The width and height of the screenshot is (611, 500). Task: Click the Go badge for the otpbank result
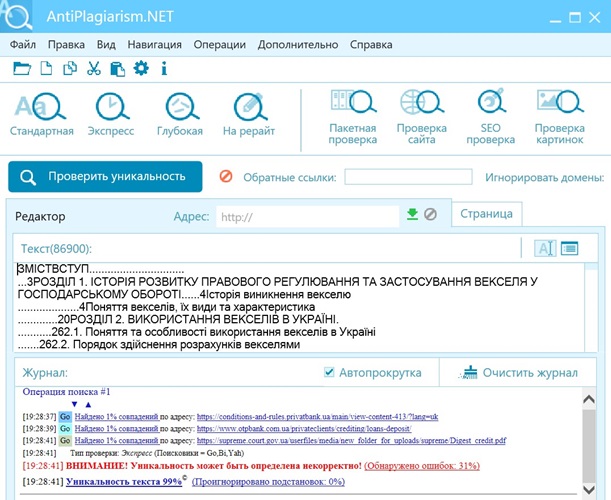click(65, 429)
